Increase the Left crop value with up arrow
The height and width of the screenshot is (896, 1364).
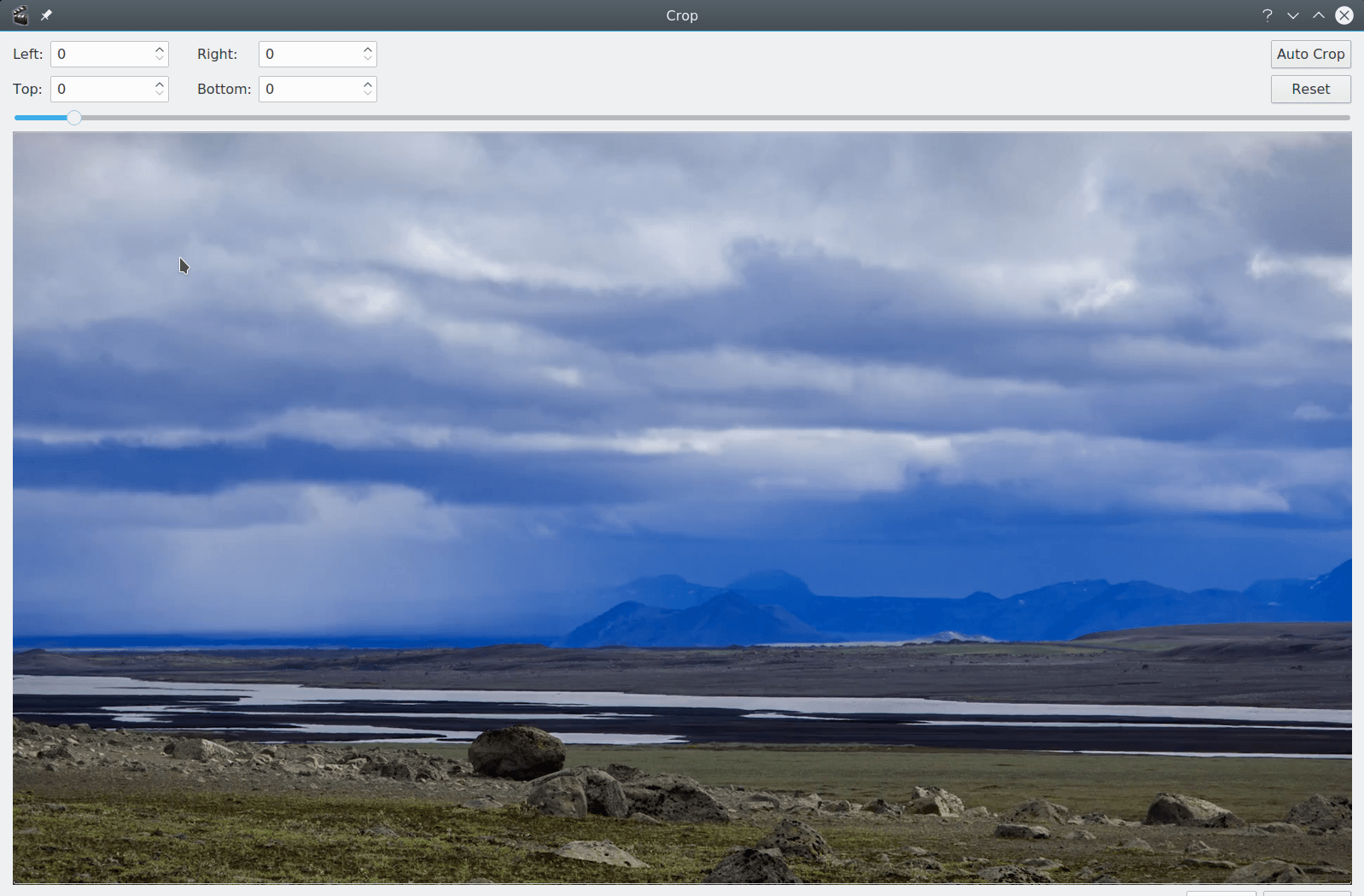click(x=160, y=49)
